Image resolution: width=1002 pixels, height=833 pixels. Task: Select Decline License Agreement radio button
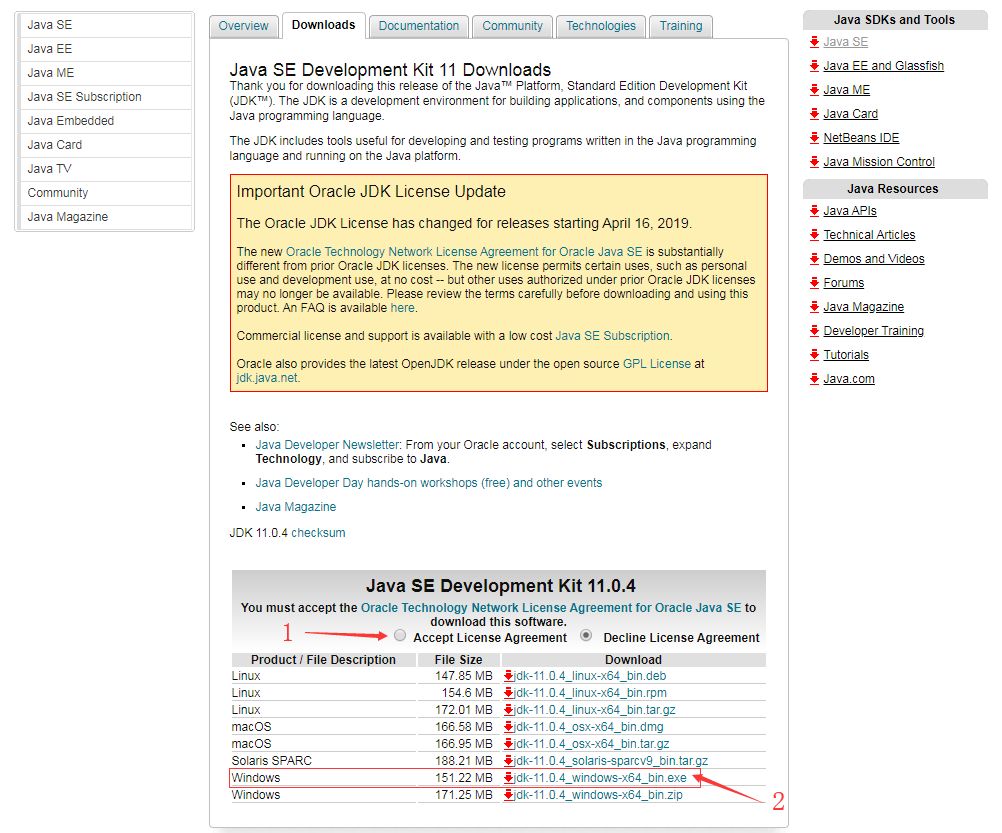coord(586,636)
